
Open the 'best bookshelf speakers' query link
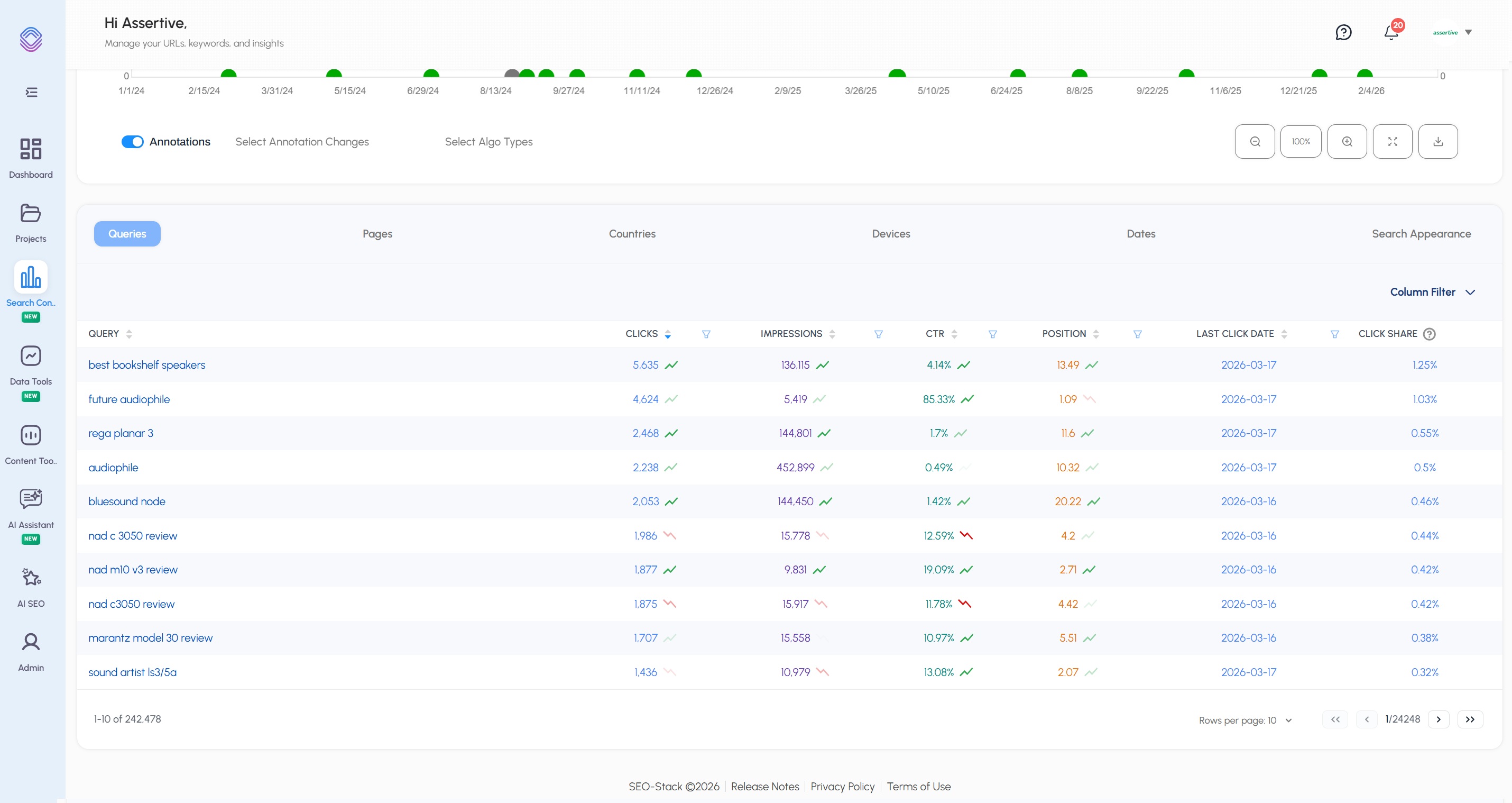[x=147, y=365]
